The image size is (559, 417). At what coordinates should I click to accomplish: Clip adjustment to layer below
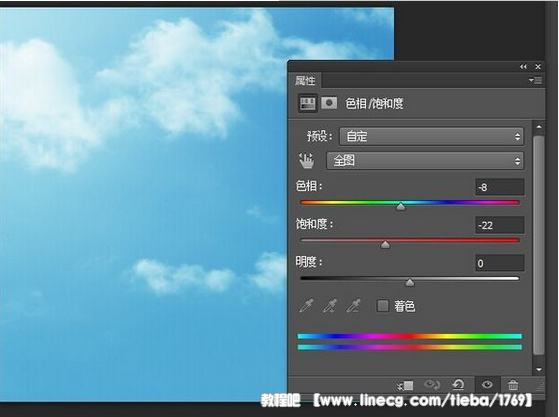point(405,385)
